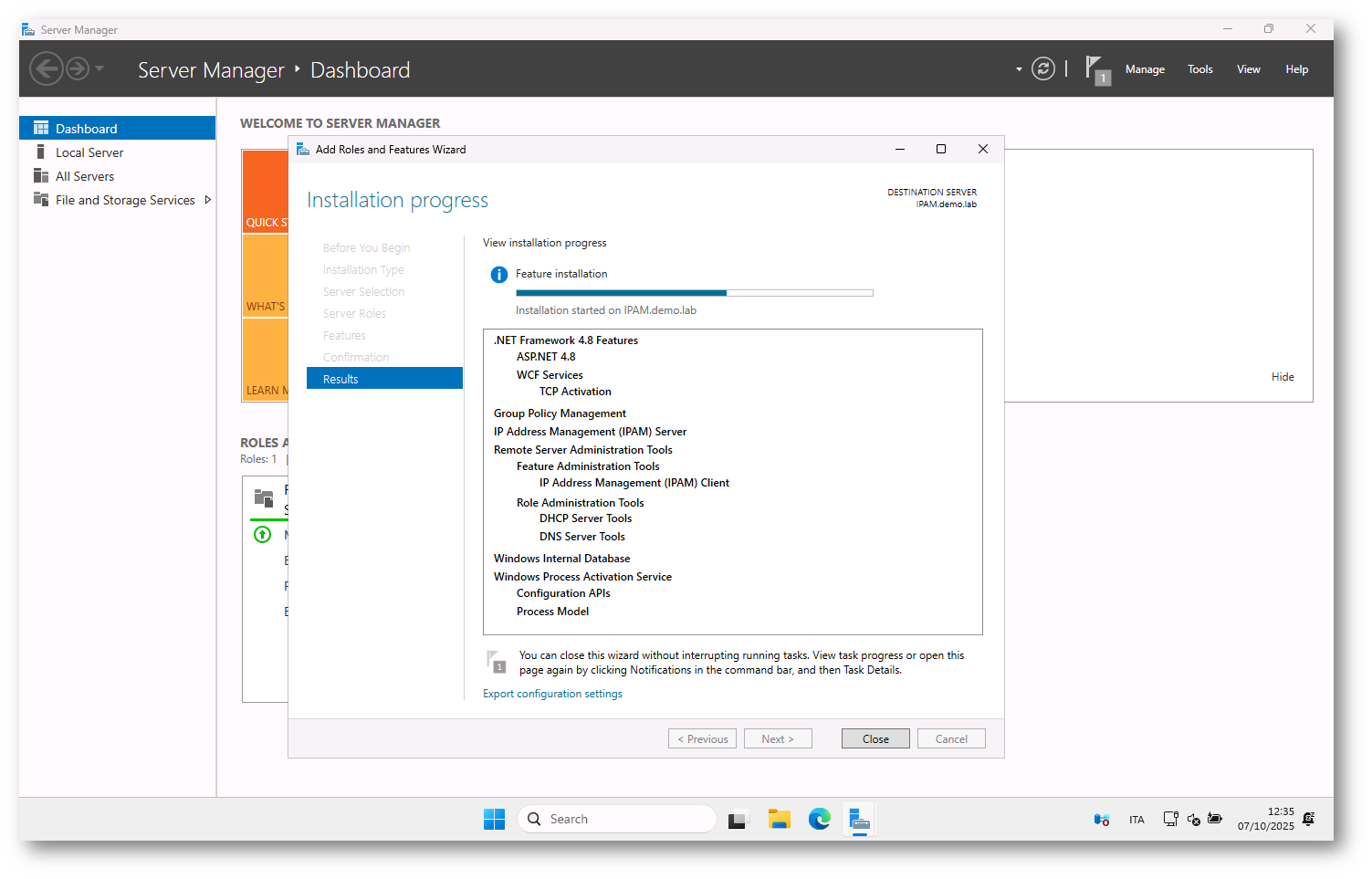
Task: Select 'IP Address Management (IPAM) Server' entry
Action: click(x=590, y=432)
